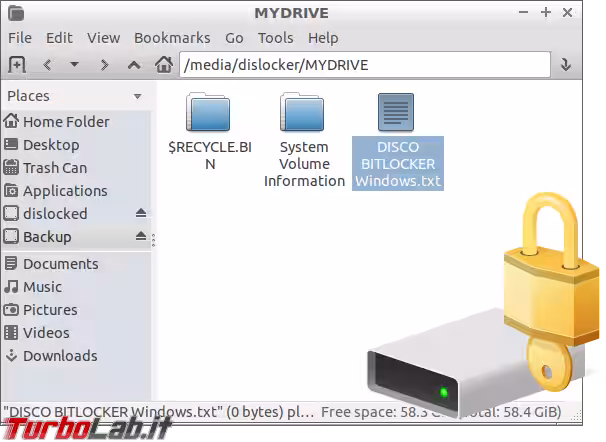
Task: Open the navigation history dropdown arrow
Action: click(x=74, y=65)
